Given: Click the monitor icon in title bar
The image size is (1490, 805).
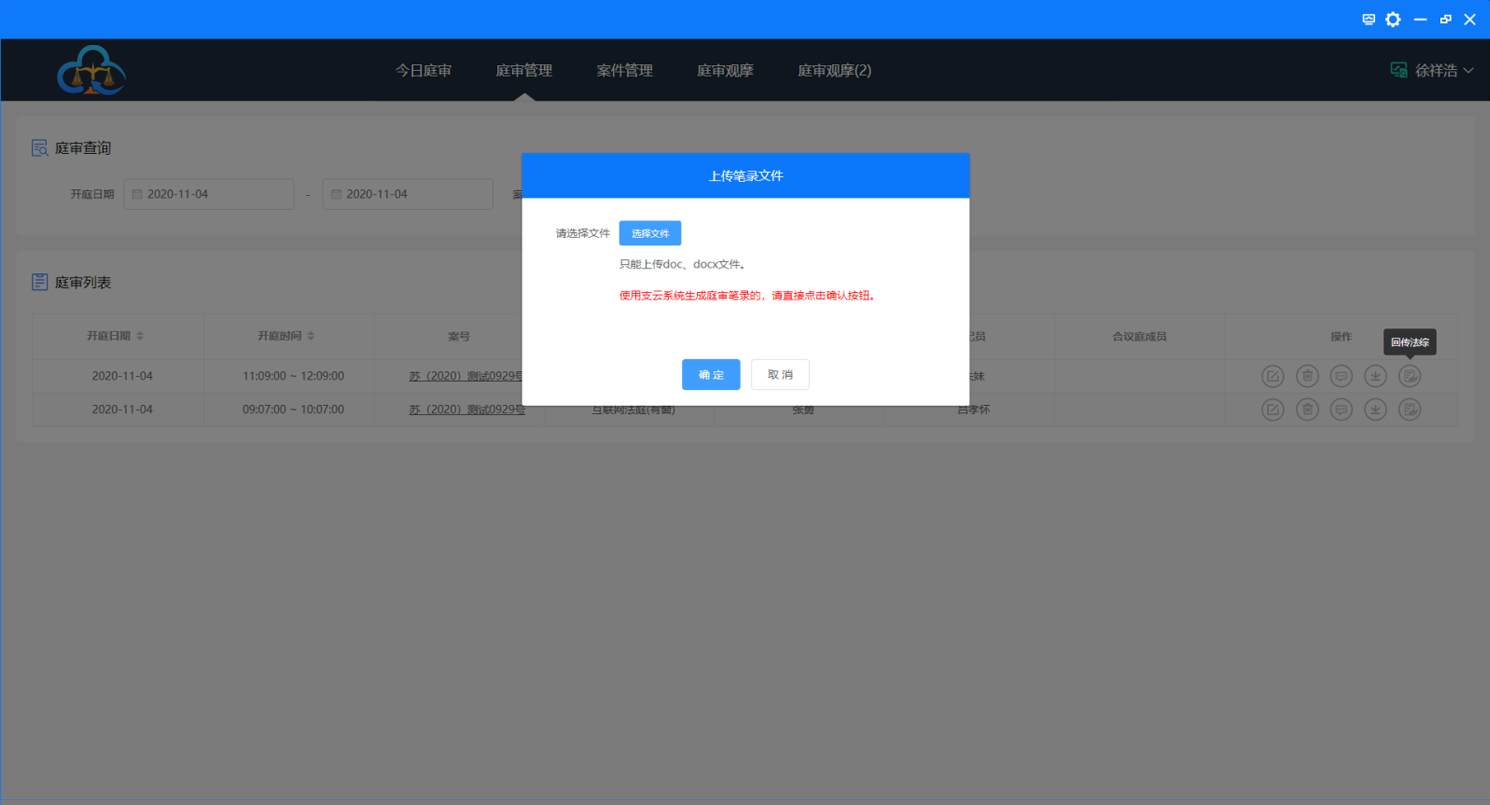Looking at the screenshot, I should [1369, 19].
